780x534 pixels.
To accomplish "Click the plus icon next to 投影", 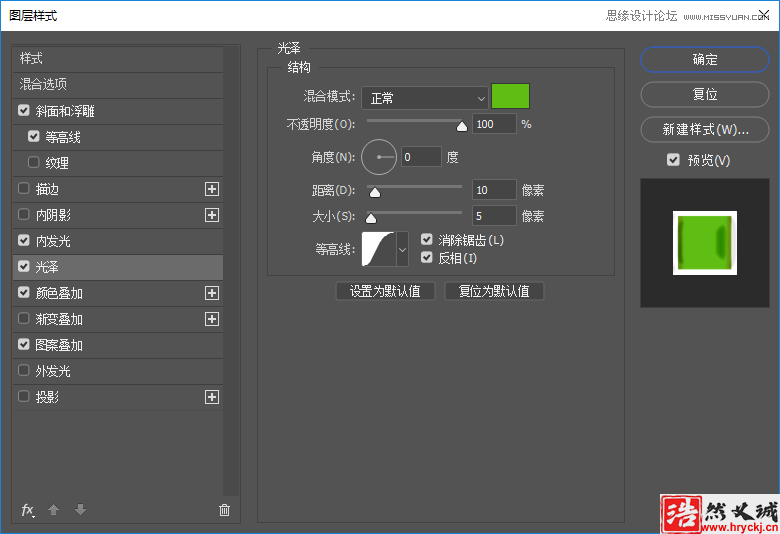I will pos(212,397).
